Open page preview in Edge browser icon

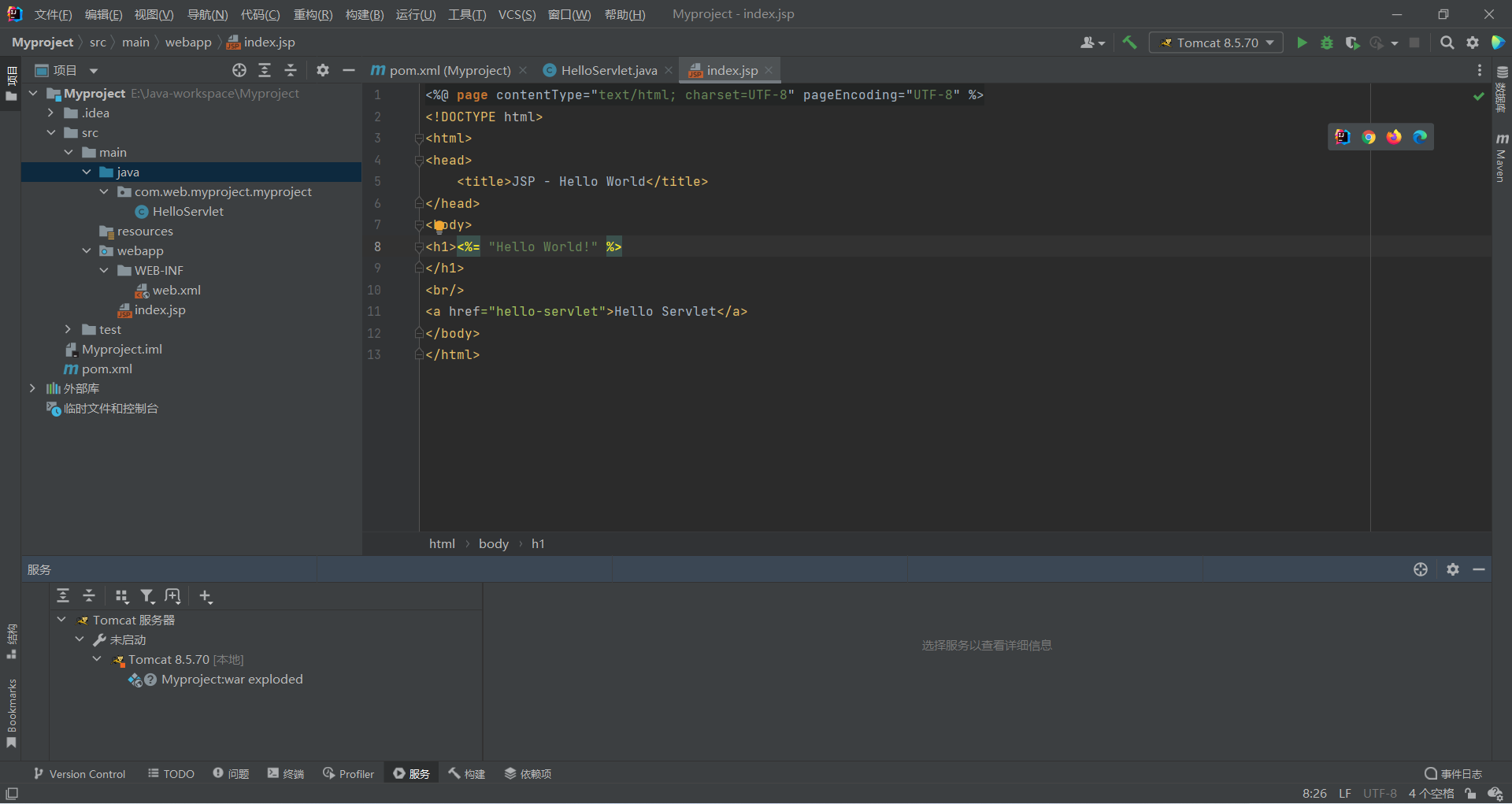(1420, 137)
